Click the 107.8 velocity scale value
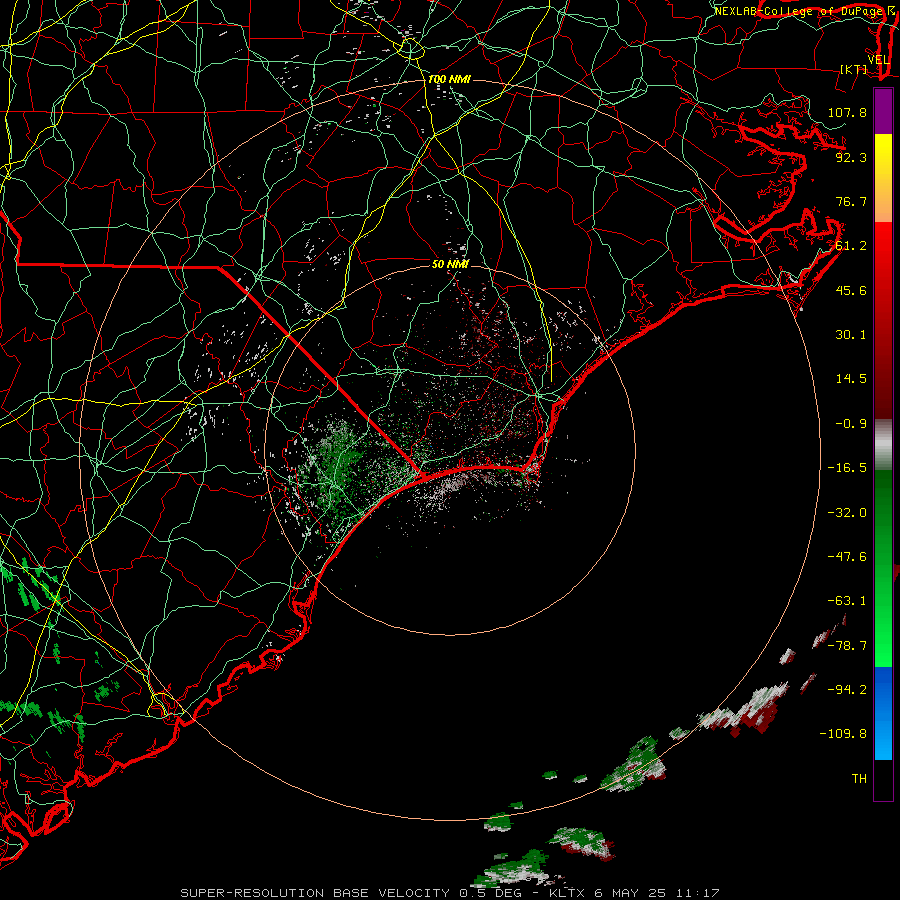900x900 pixels. click(847, 112)
